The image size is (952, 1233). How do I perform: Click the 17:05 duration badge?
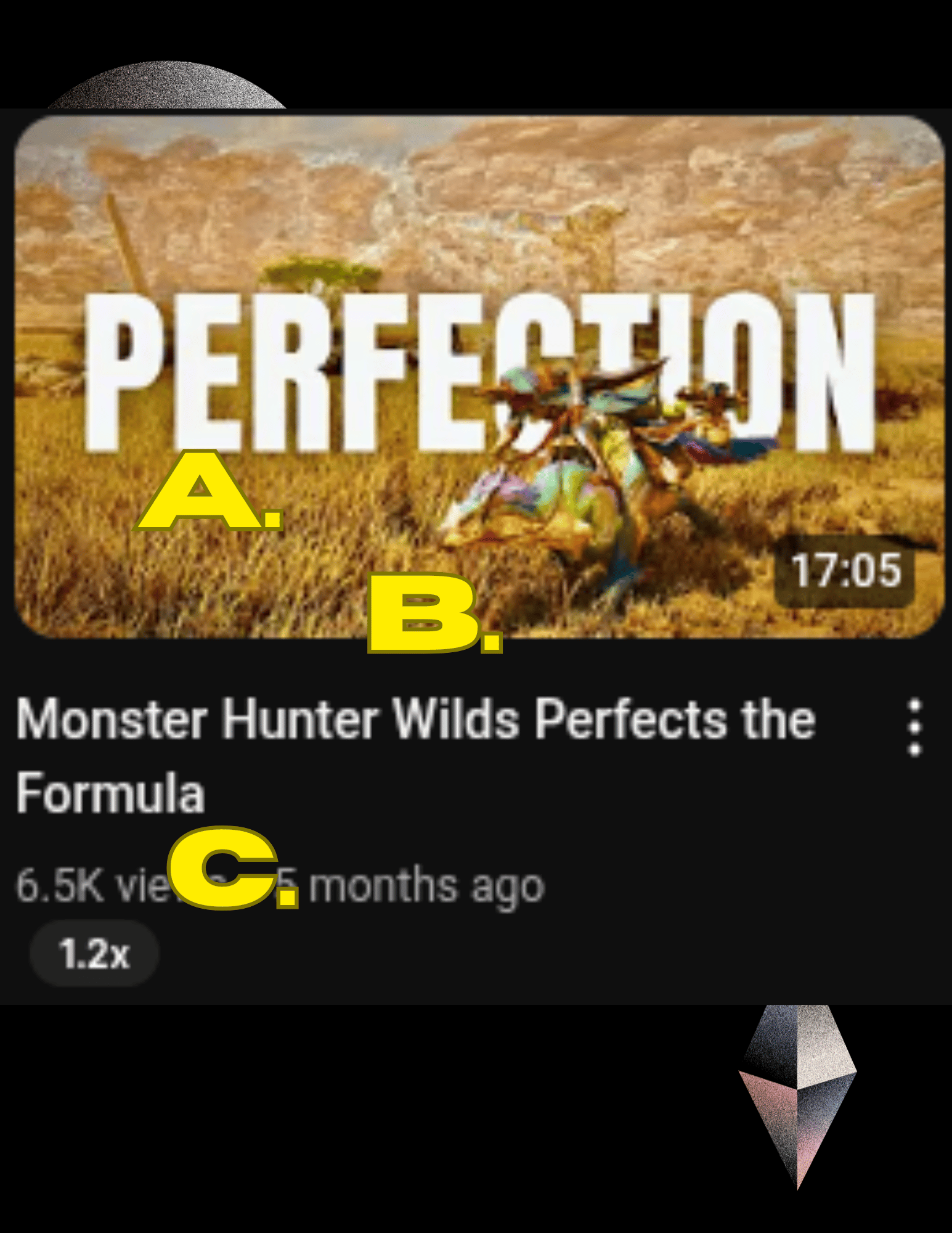[x=845, y=570]
